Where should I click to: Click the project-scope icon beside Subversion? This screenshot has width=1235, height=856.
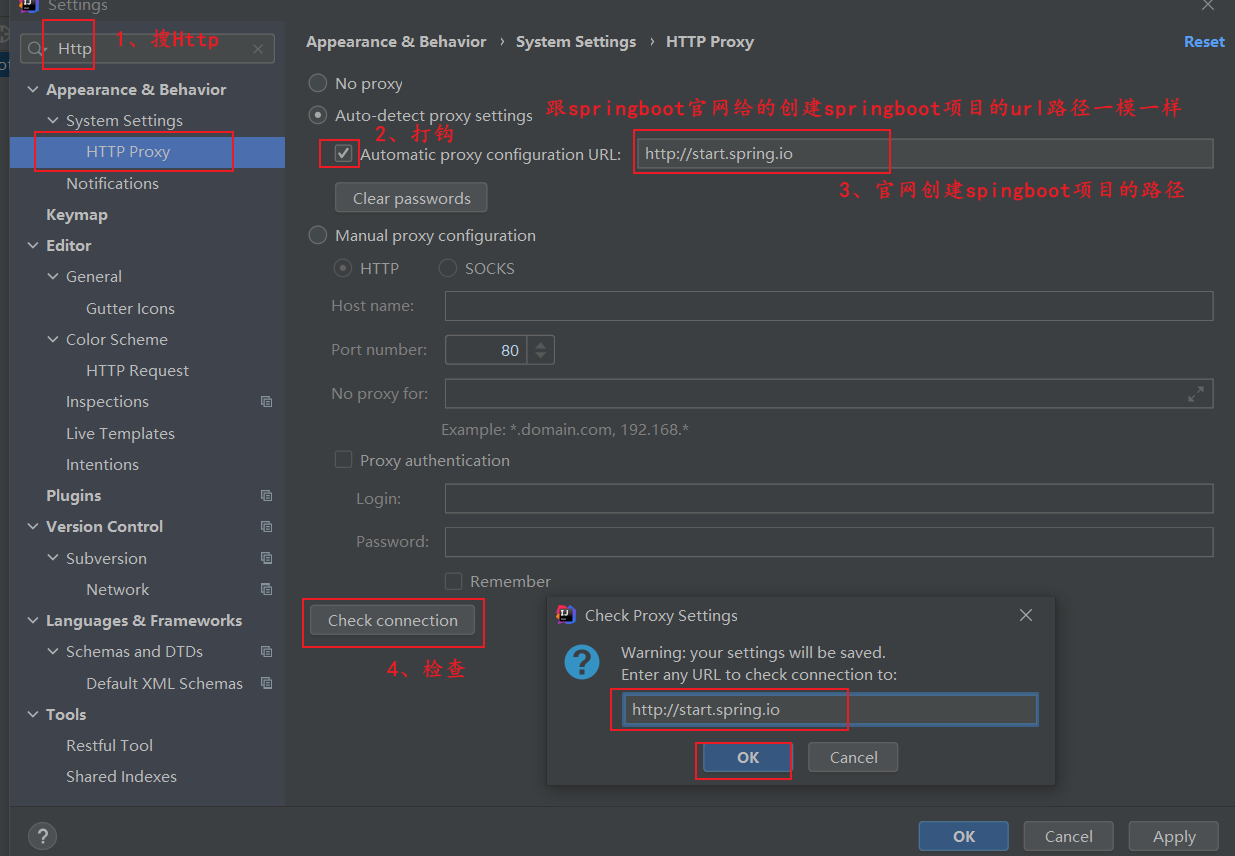[x=266, y=558]
